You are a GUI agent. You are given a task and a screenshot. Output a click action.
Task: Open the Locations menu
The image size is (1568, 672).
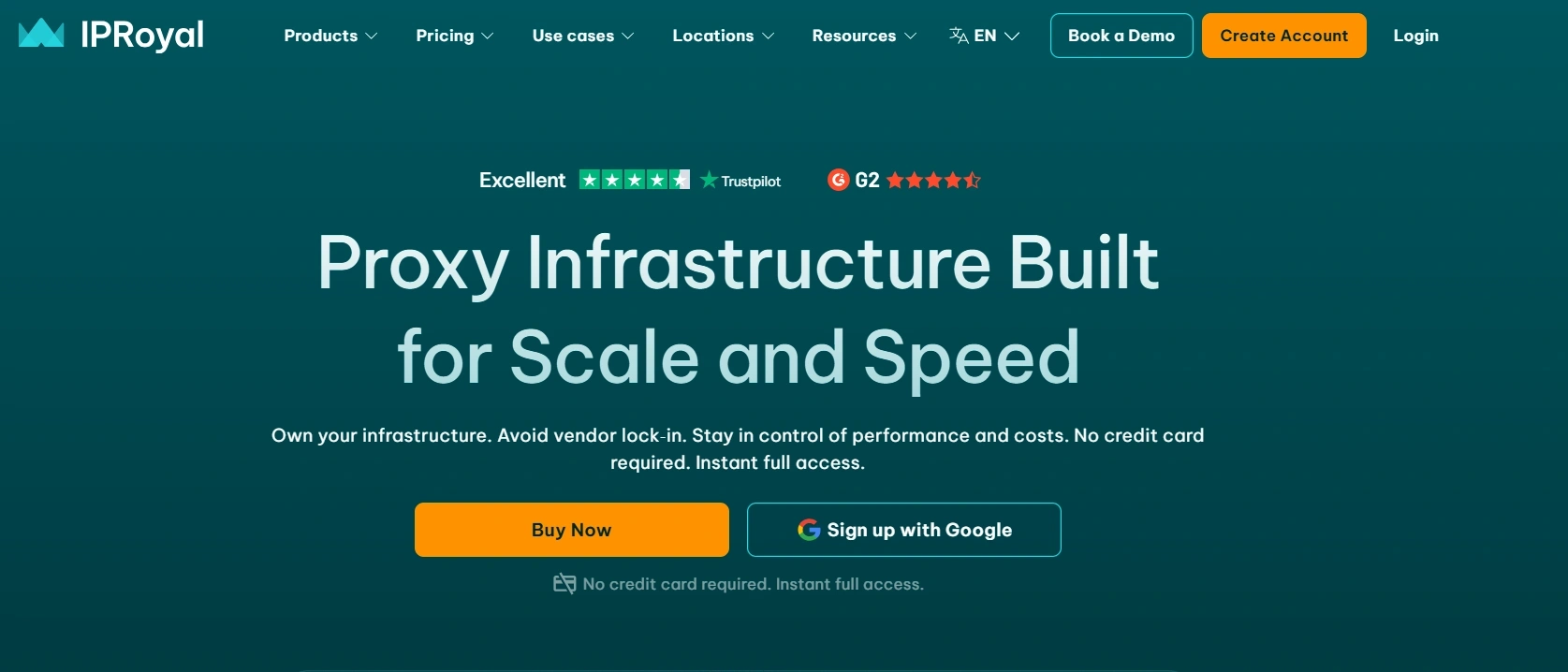723,36
